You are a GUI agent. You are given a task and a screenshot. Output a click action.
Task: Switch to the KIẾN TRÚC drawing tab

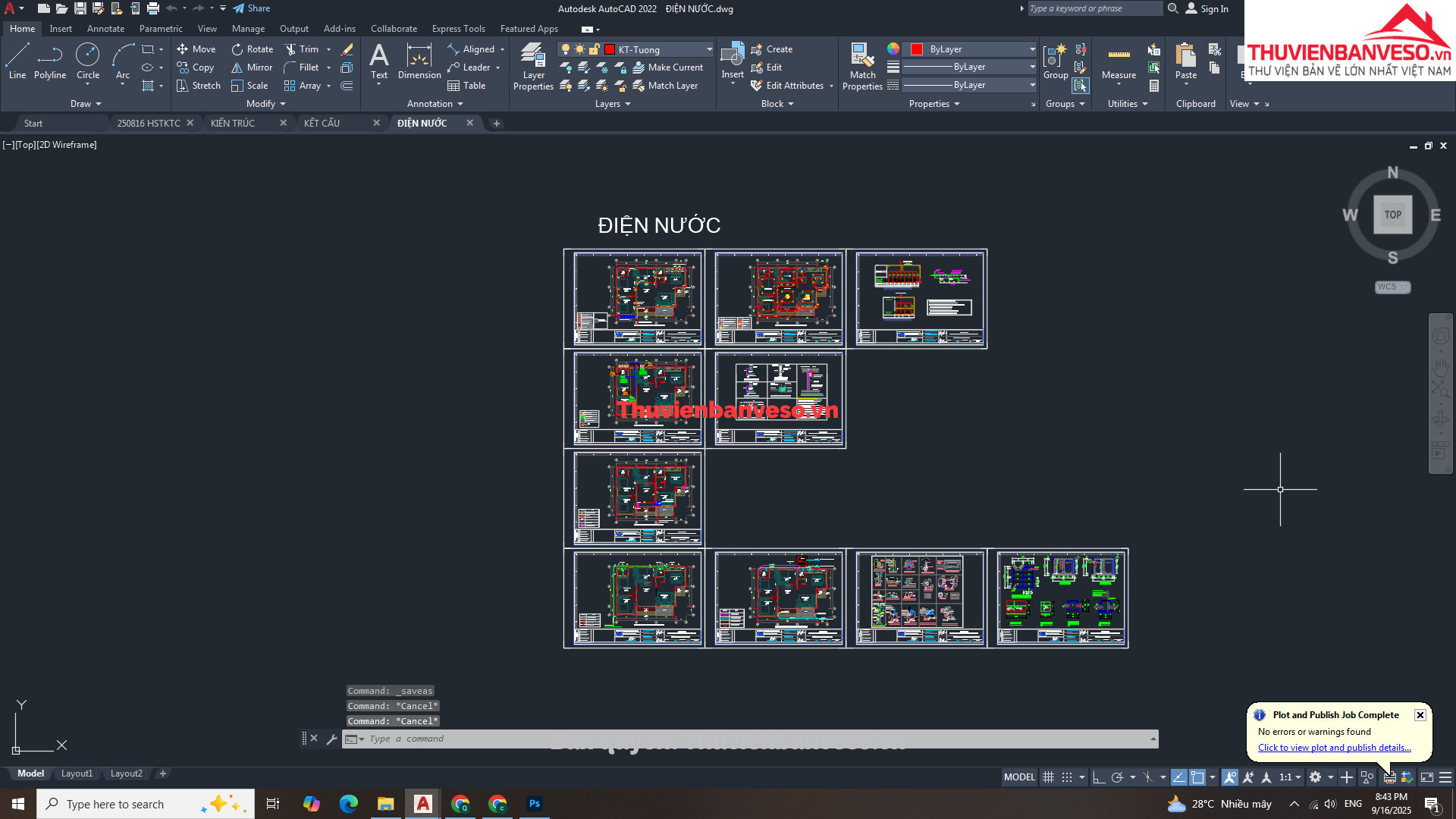[x=233, y=123]
